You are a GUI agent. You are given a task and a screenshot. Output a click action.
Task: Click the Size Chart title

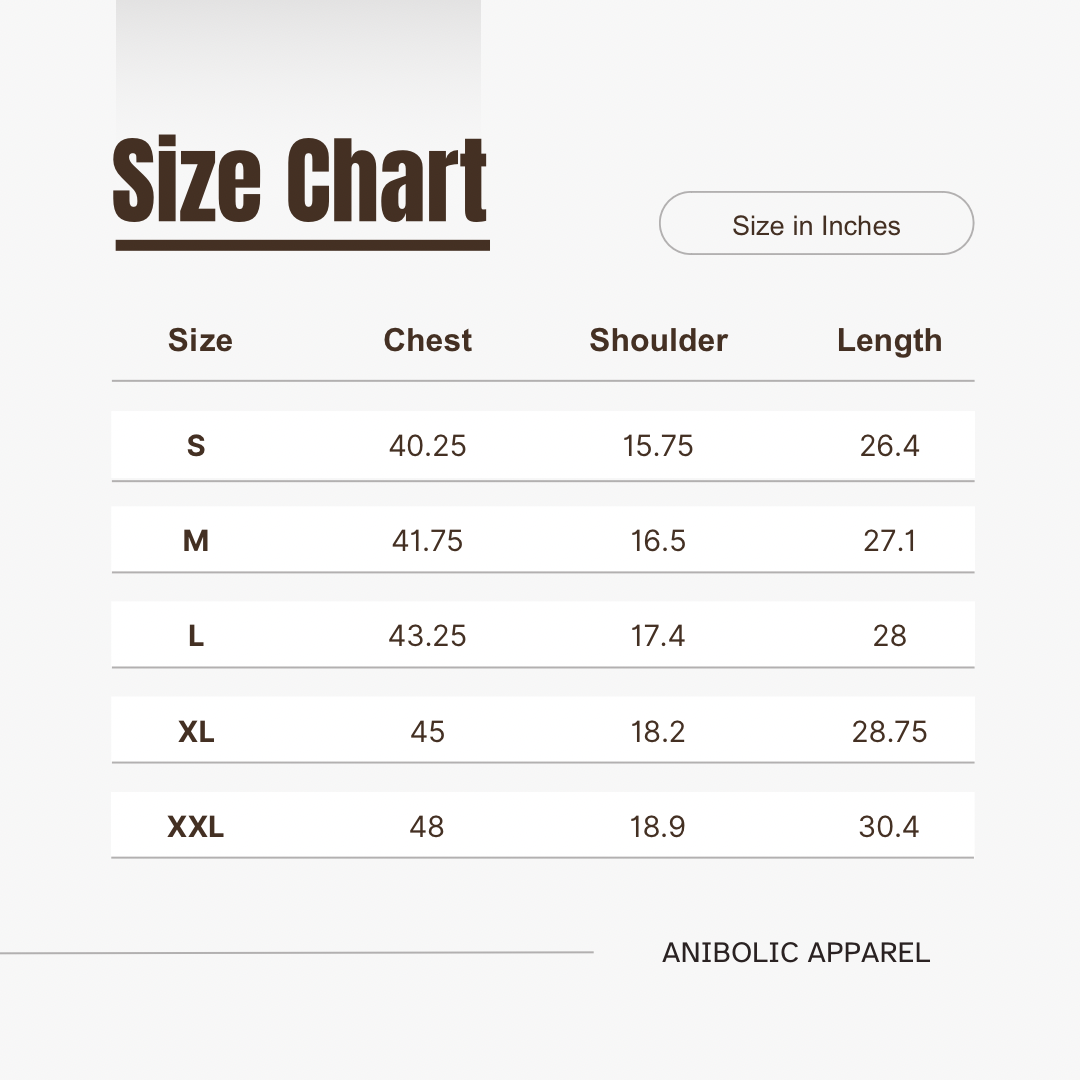[x=300, y=180]
